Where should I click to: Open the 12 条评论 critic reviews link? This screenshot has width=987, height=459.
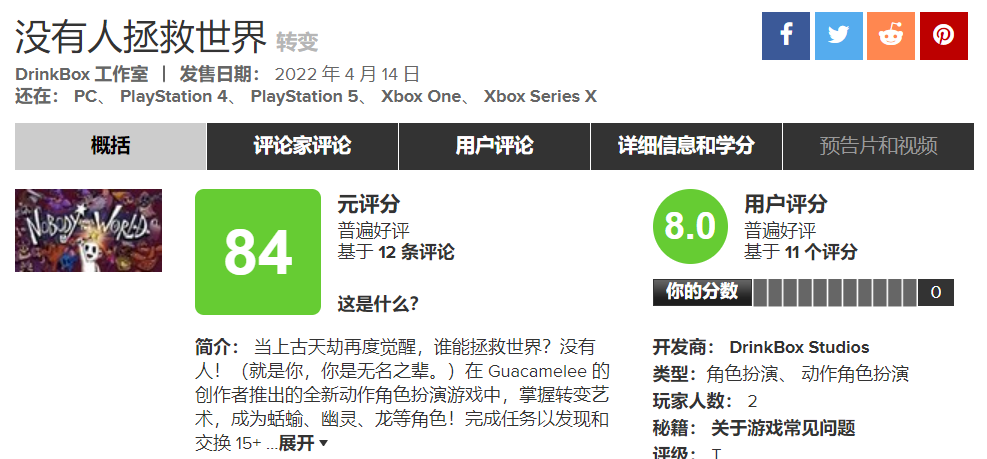[x=416, y=252]
